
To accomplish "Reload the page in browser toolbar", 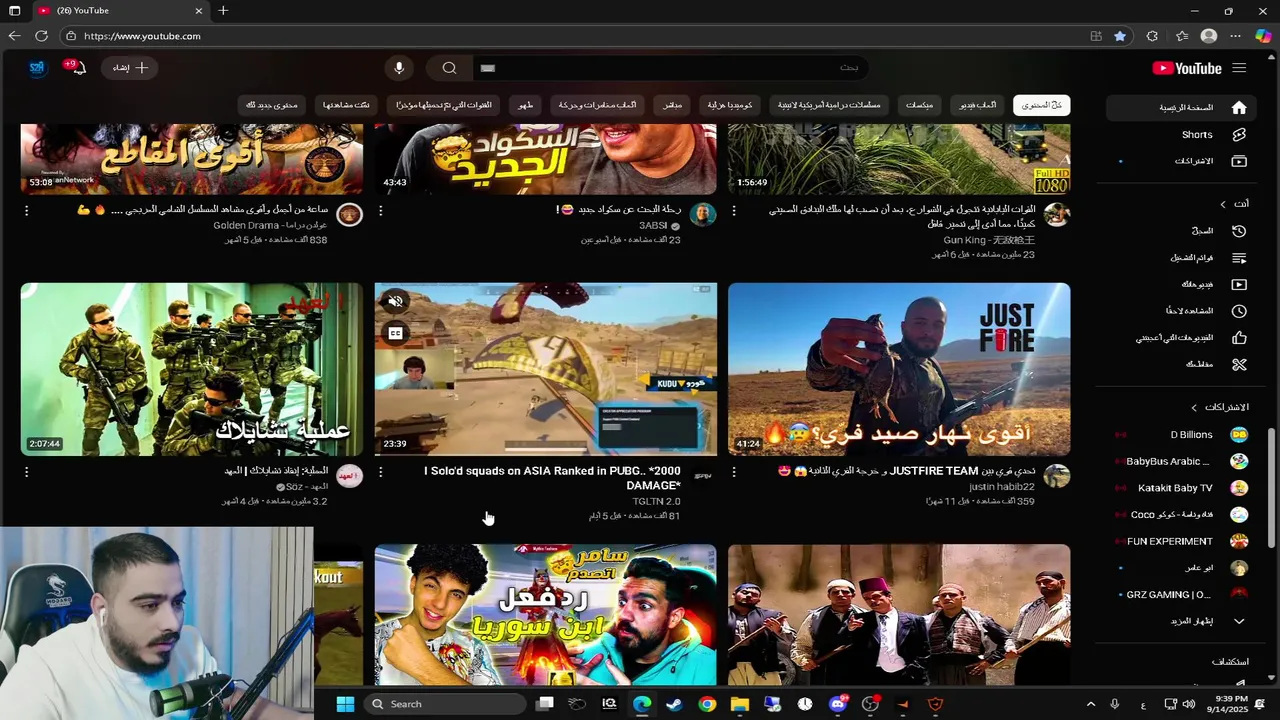I will [41, 36].
